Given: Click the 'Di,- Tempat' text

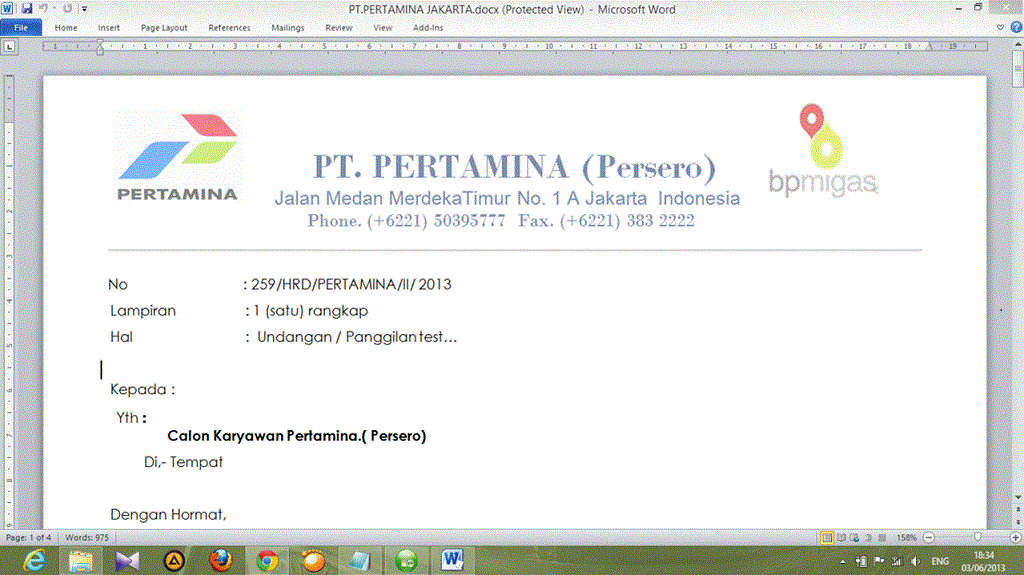Looking at the screenshot, I should coord(184,462).
